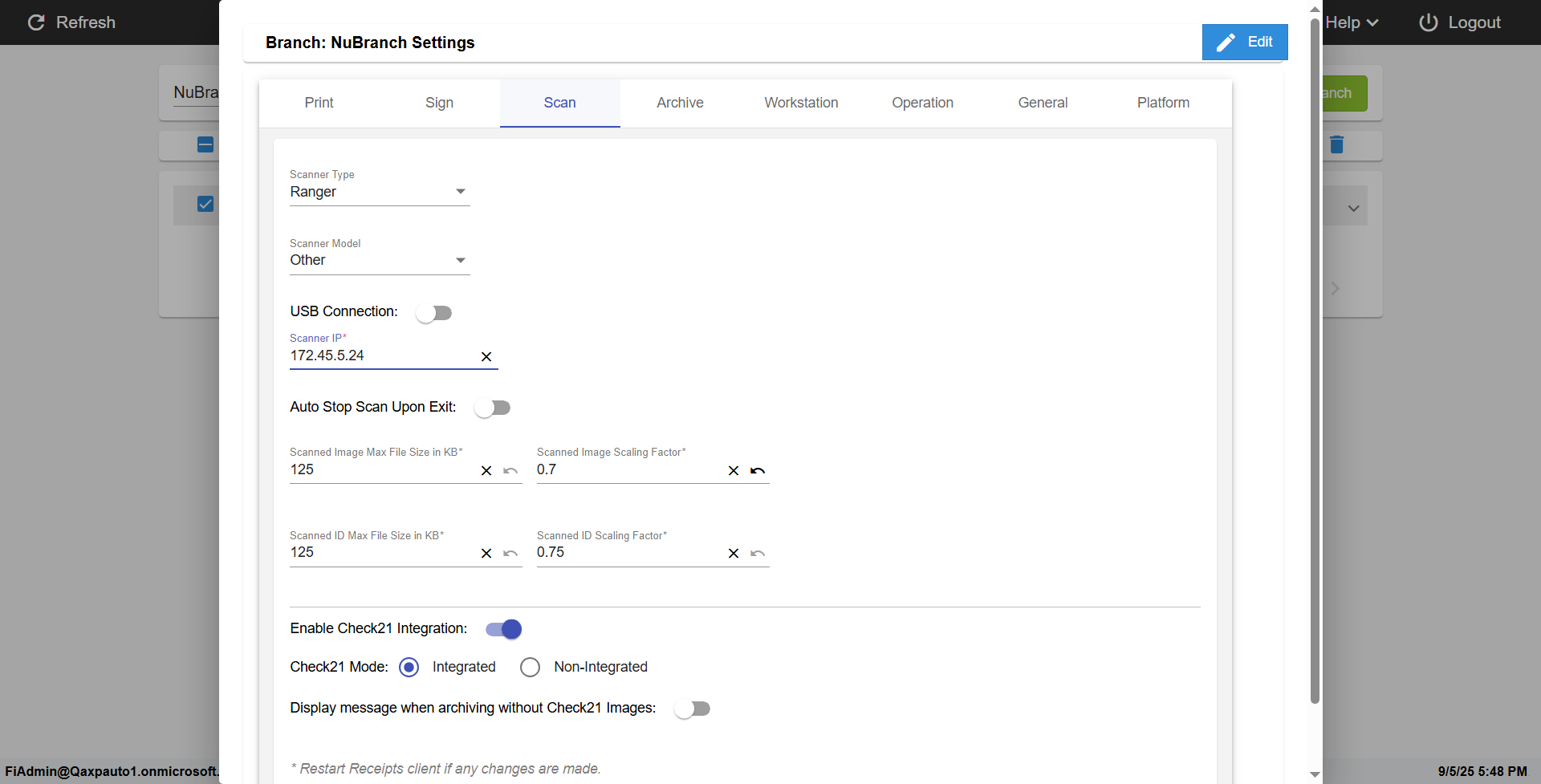1541x784 pixels.
Task: Reset Scanned Image Scaling Factor to default
Action: pyautogui.click(x=758, y=471)
